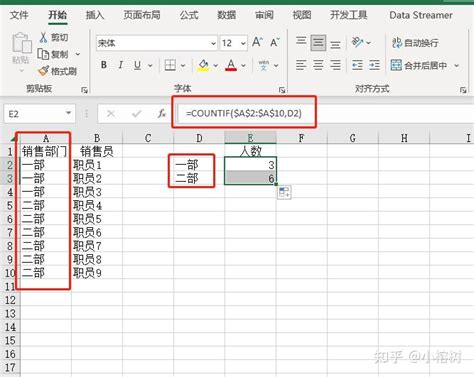Decrease font size with smaller A
The width and height of the screenshot is (474, 377).
pos(274,42)
